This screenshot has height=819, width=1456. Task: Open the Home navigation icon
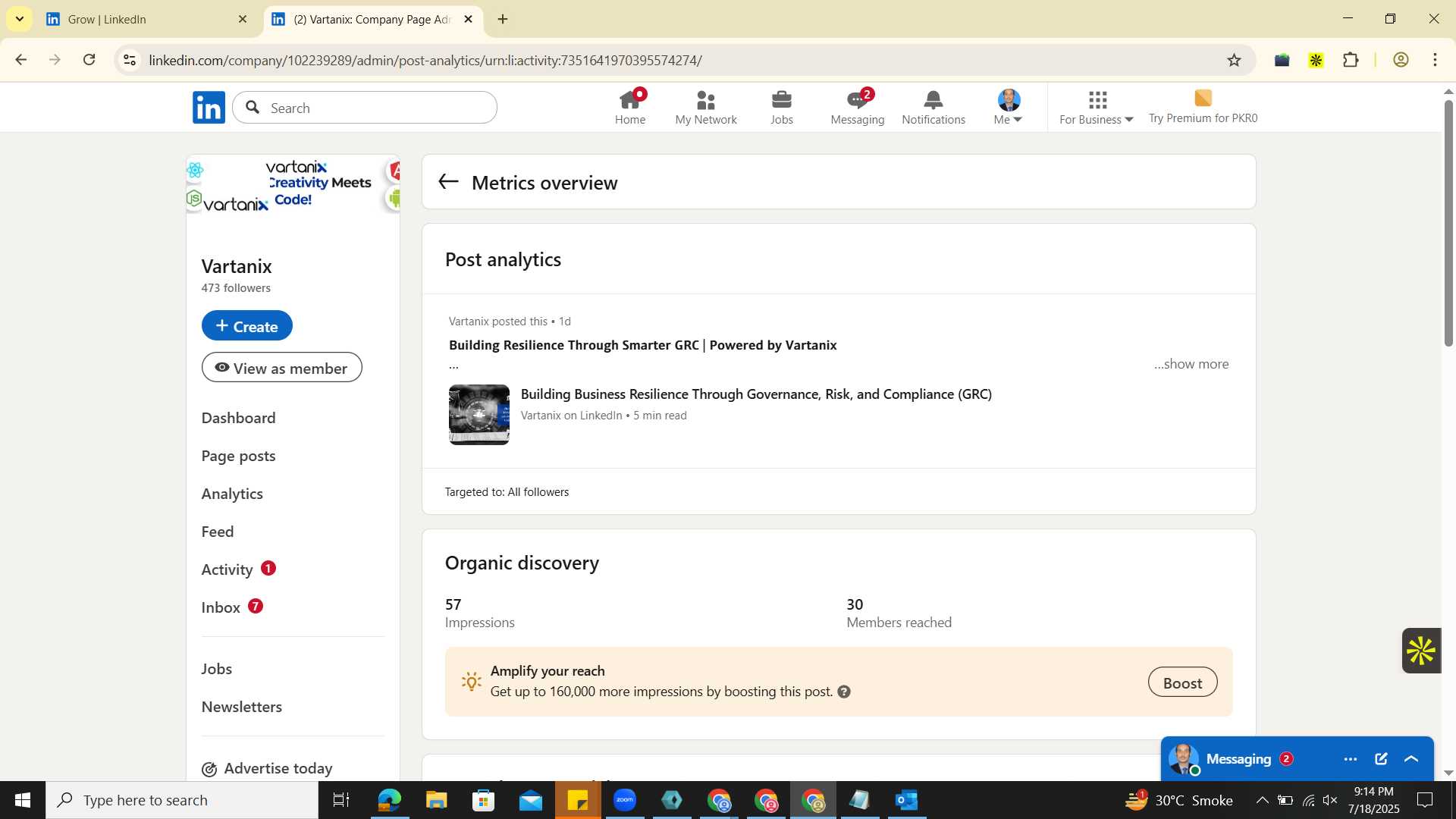pyautogui.click(x=630, y=108)
